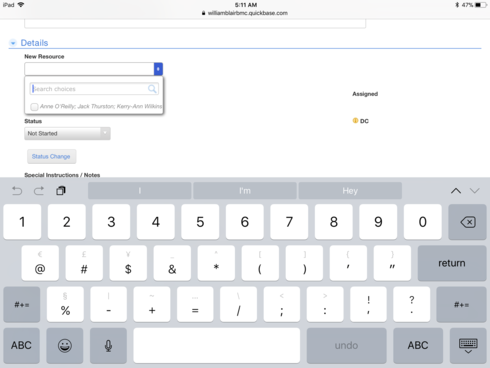The image size is (490, 368).
Task: Choose the "Hey" keyboard suggestion
Action: point(350,191)
